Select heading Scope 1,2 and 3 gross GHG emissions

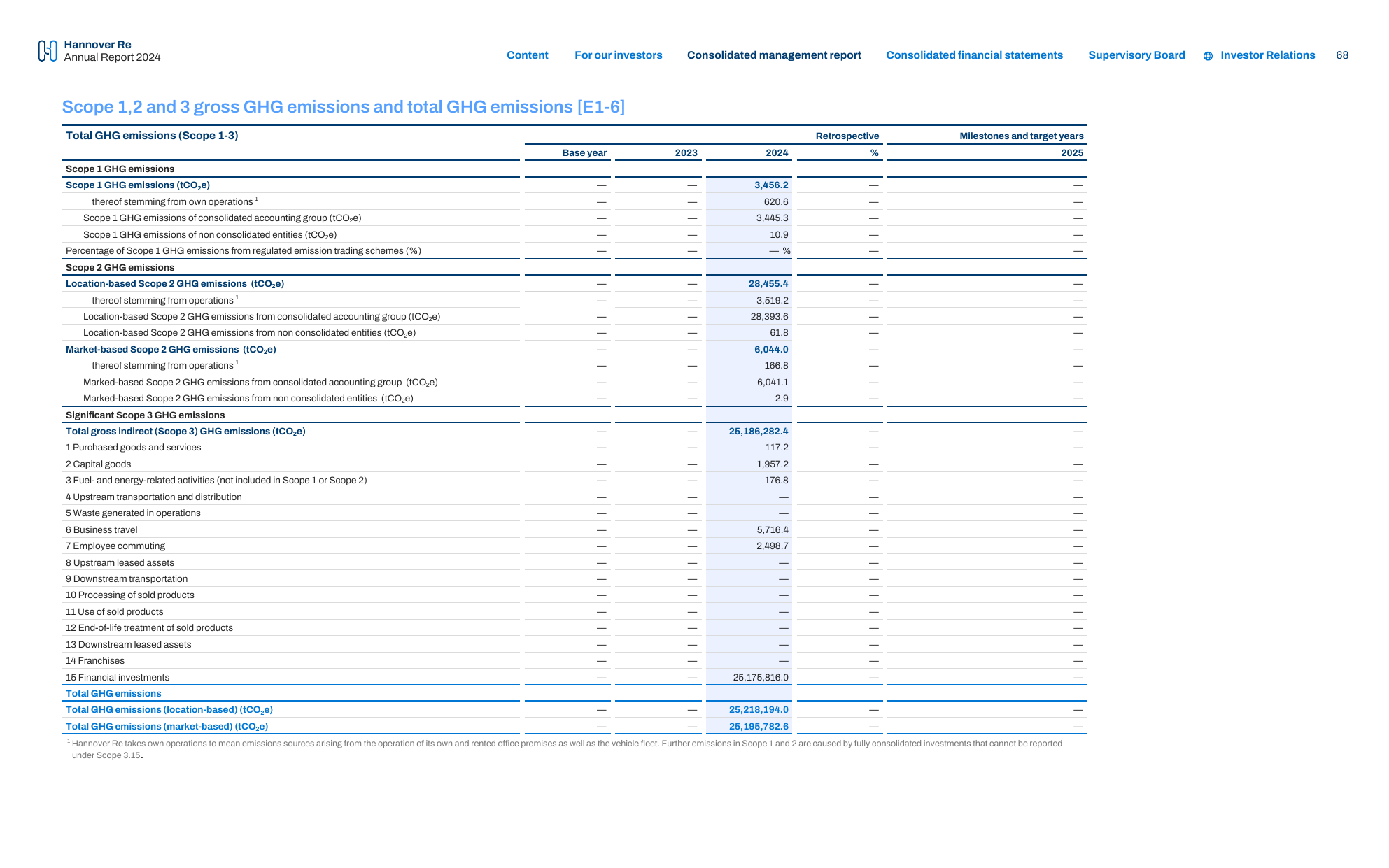pyautogui.click(x=343, y=107)
